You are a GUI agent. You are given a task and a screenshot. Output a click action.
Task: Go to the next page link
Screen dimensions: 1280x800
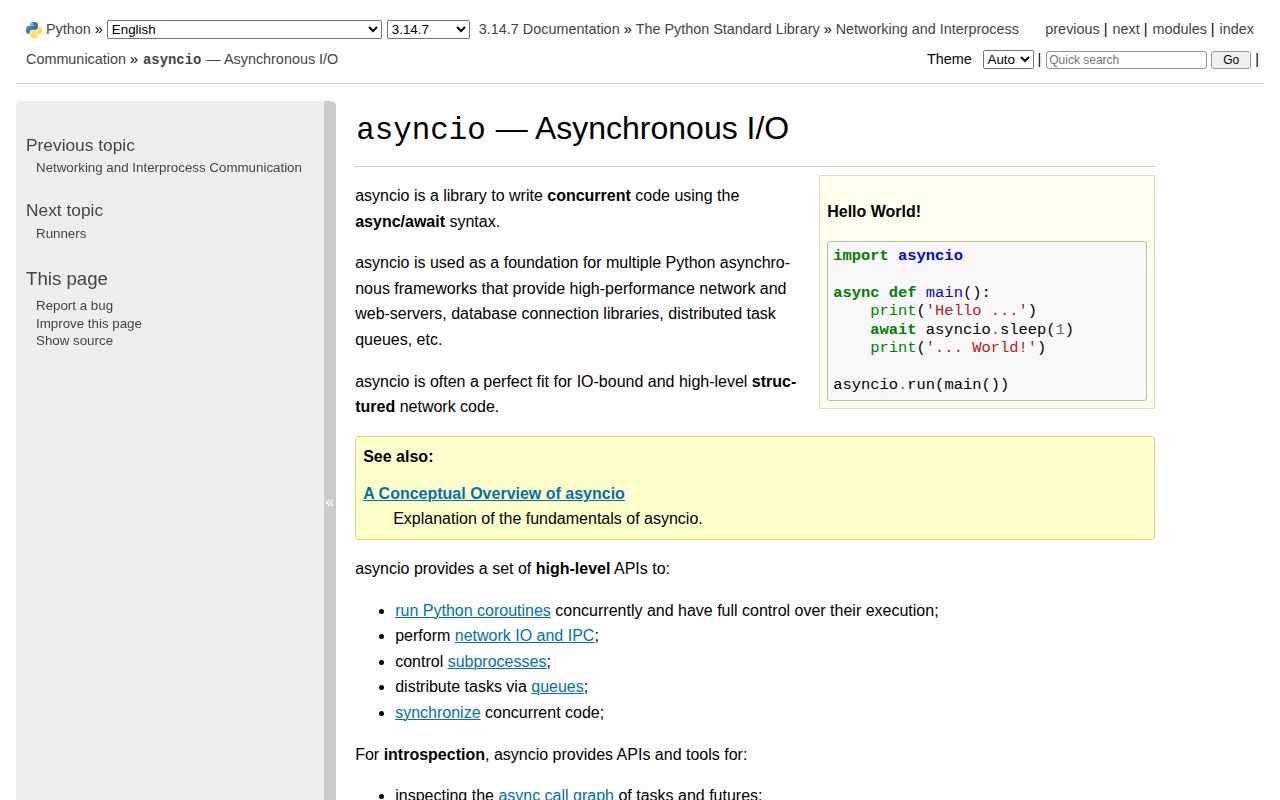1126,29
